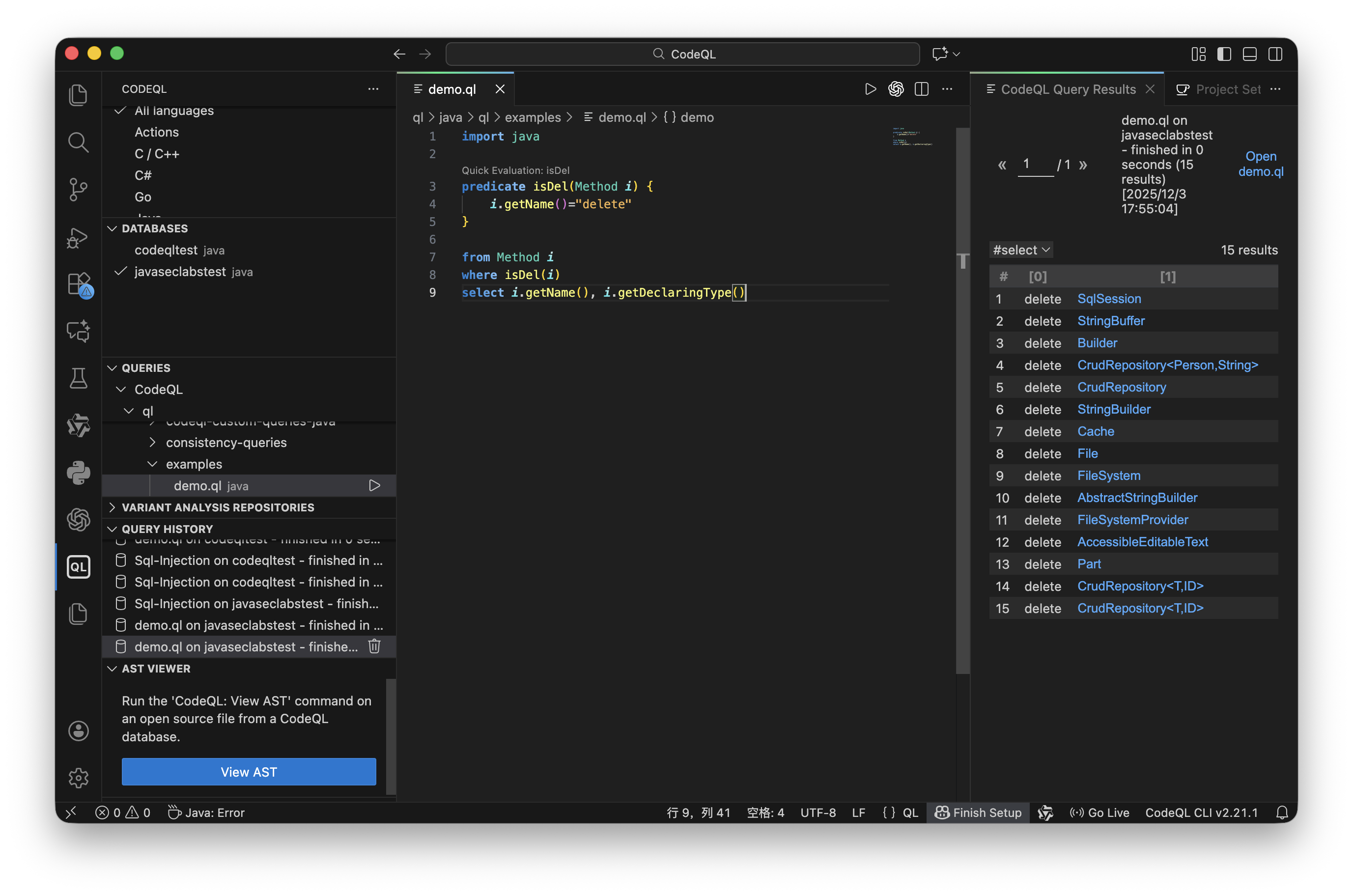Run demo.ql from the Queries tree play icon
1353x896 pixels.
pos(374,486)
